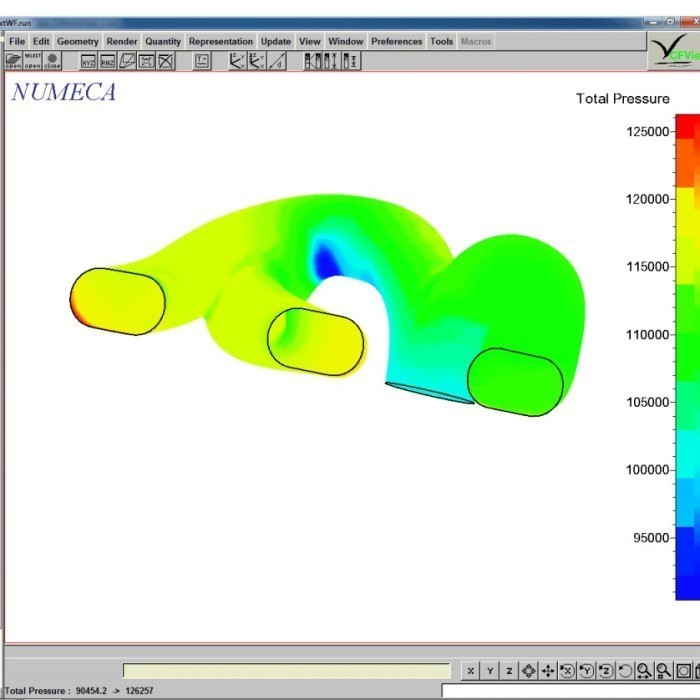Click the first colormap legend icon
The height and width of the screenshot is (700, 700).
coord(312,61)
